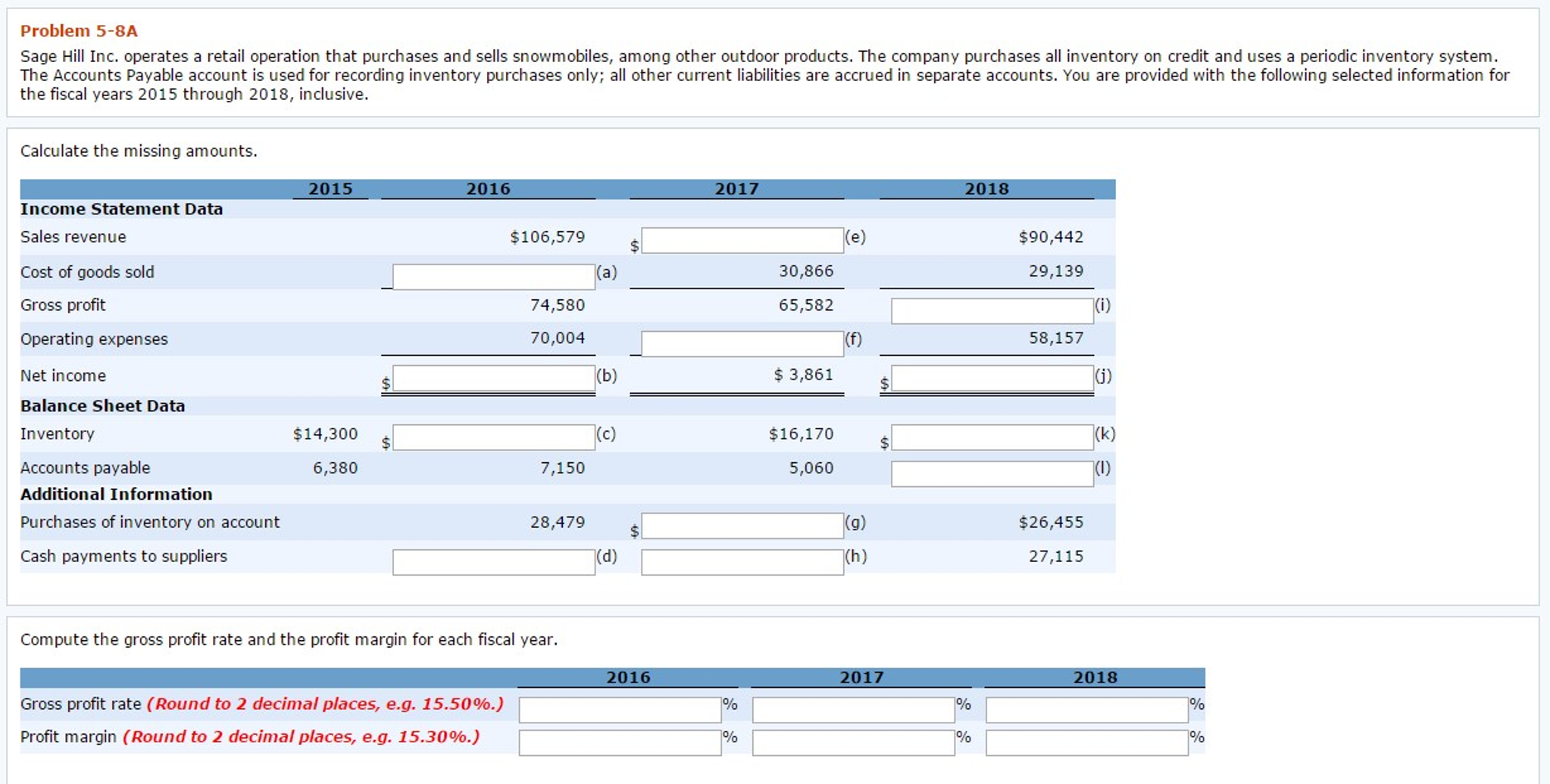Click the 2017 Cash payments field (h)

[x=742, y=562]
